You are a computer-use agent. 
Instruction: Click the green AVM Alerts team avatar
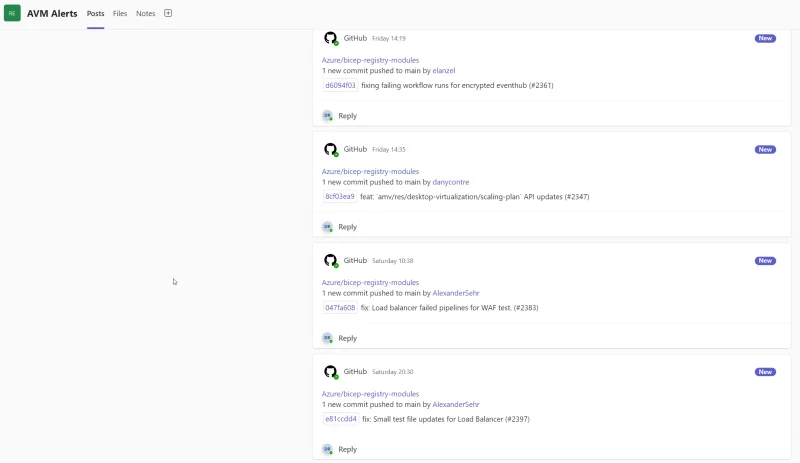click(x=12, y=13)
